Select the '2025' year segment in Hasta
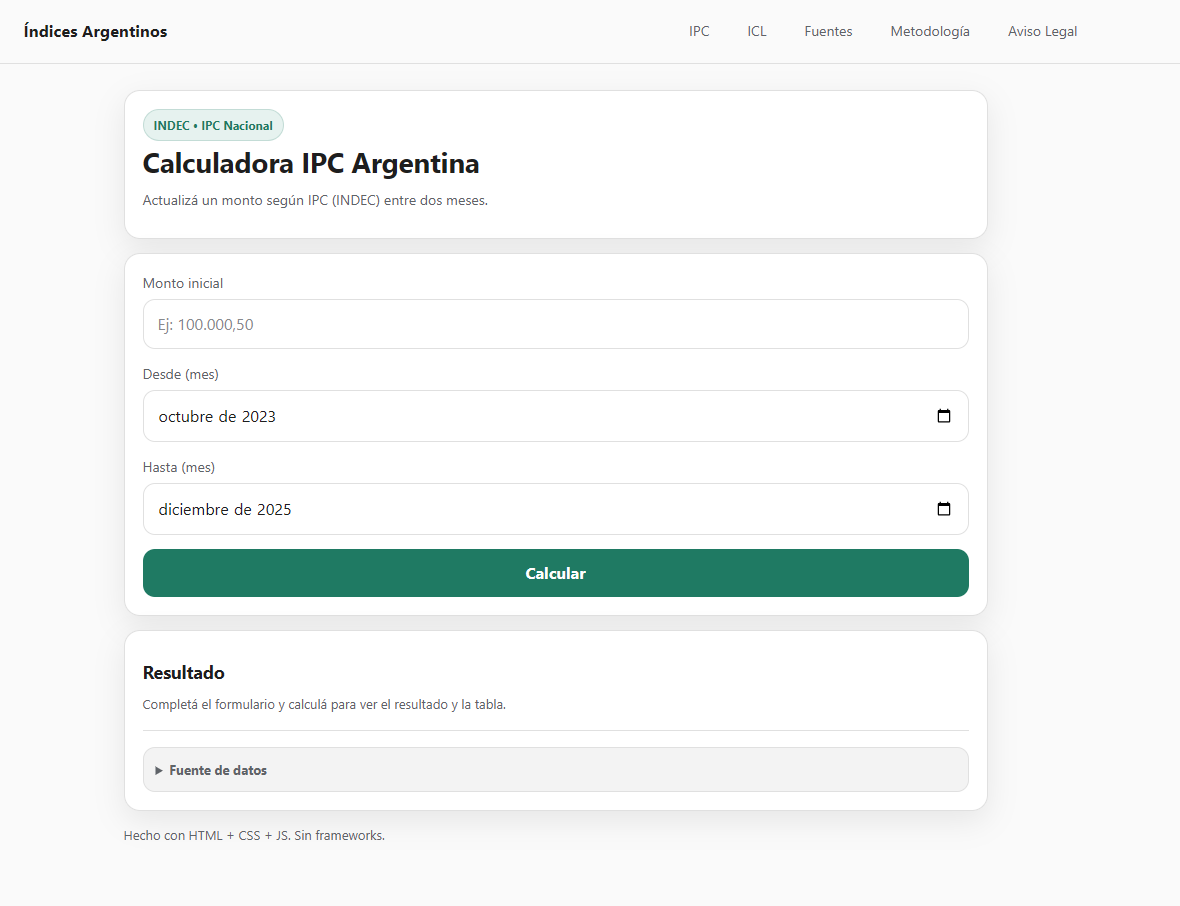The width and height of the screenshot is (1180, 906). (273, 510)
